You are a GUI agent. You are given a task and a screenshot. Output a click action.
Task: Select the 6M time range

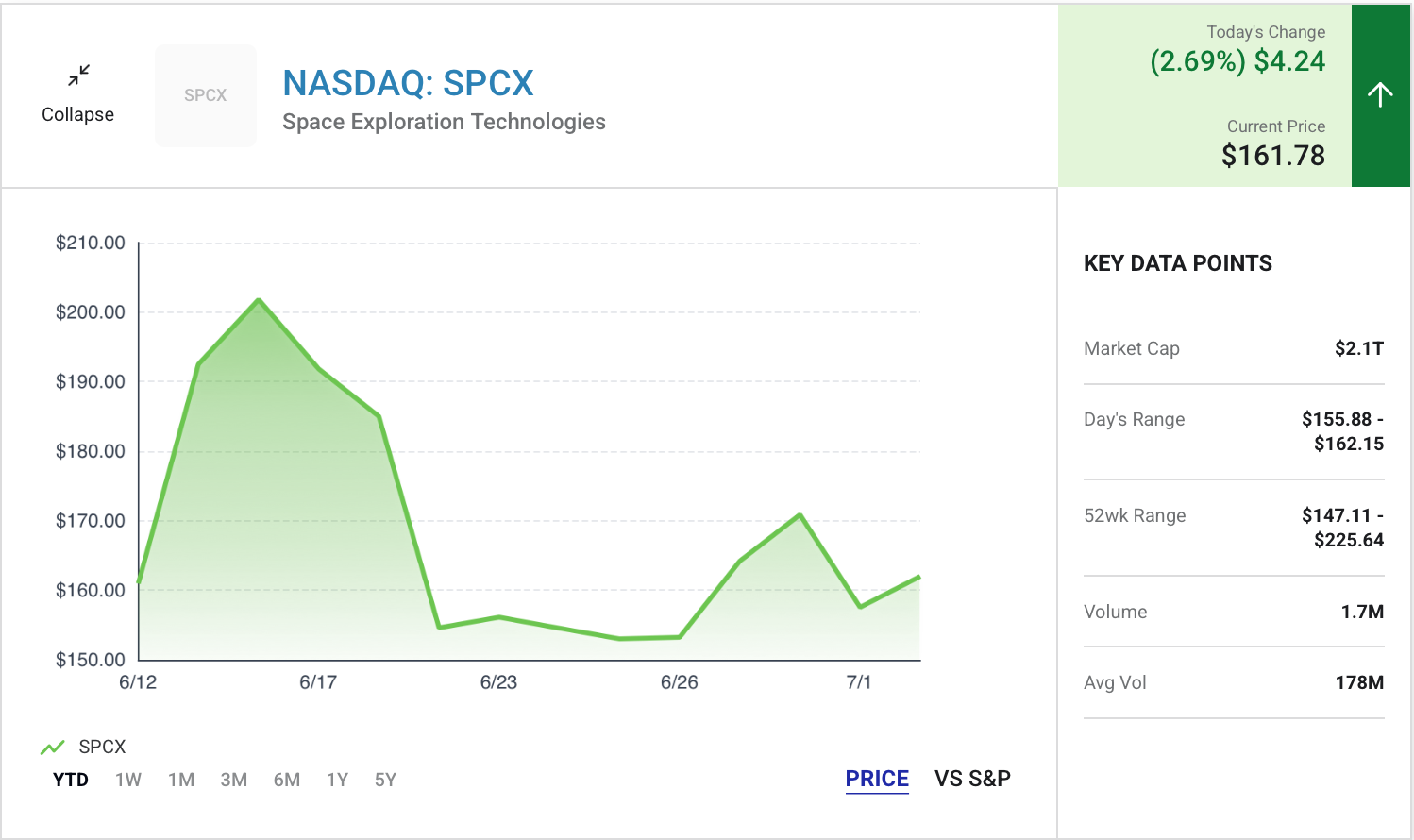[287, 780]
